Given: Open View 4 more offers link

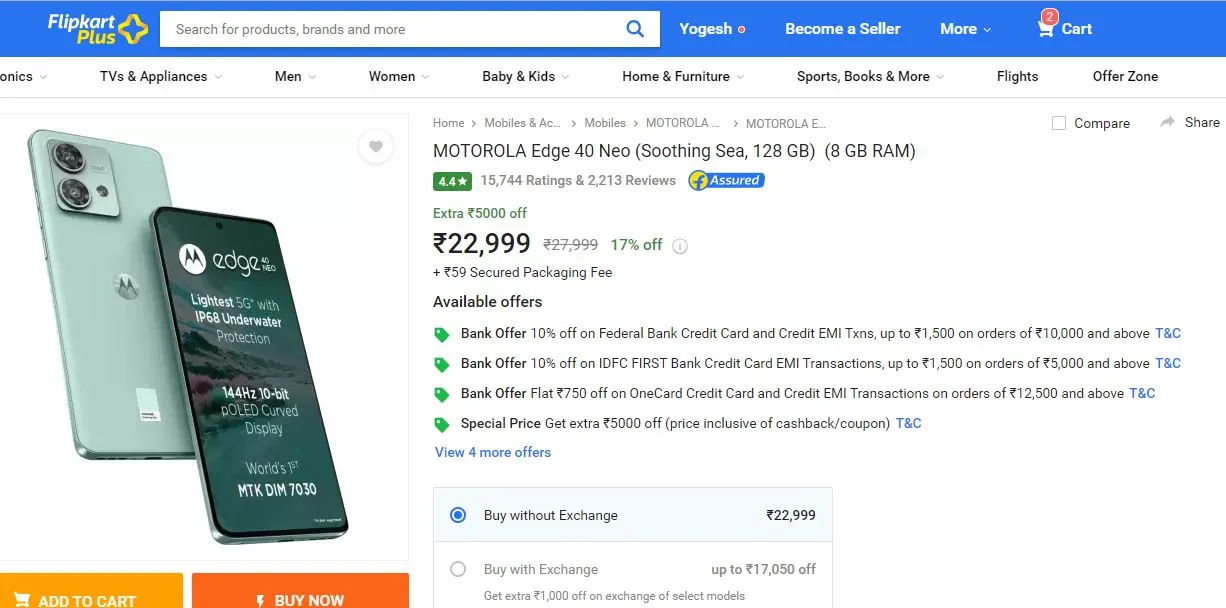Looking at the screenshot, I should [493, 452].
